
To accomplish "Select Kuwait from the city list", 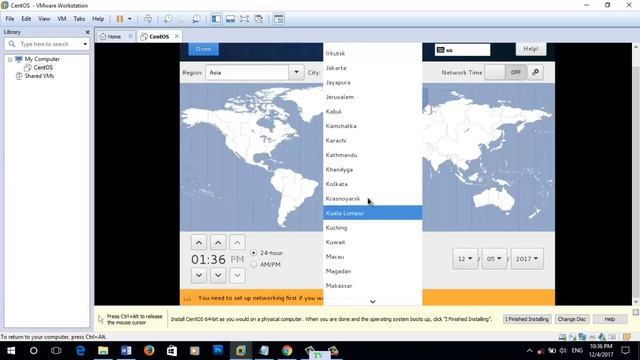I will point(373,242).
